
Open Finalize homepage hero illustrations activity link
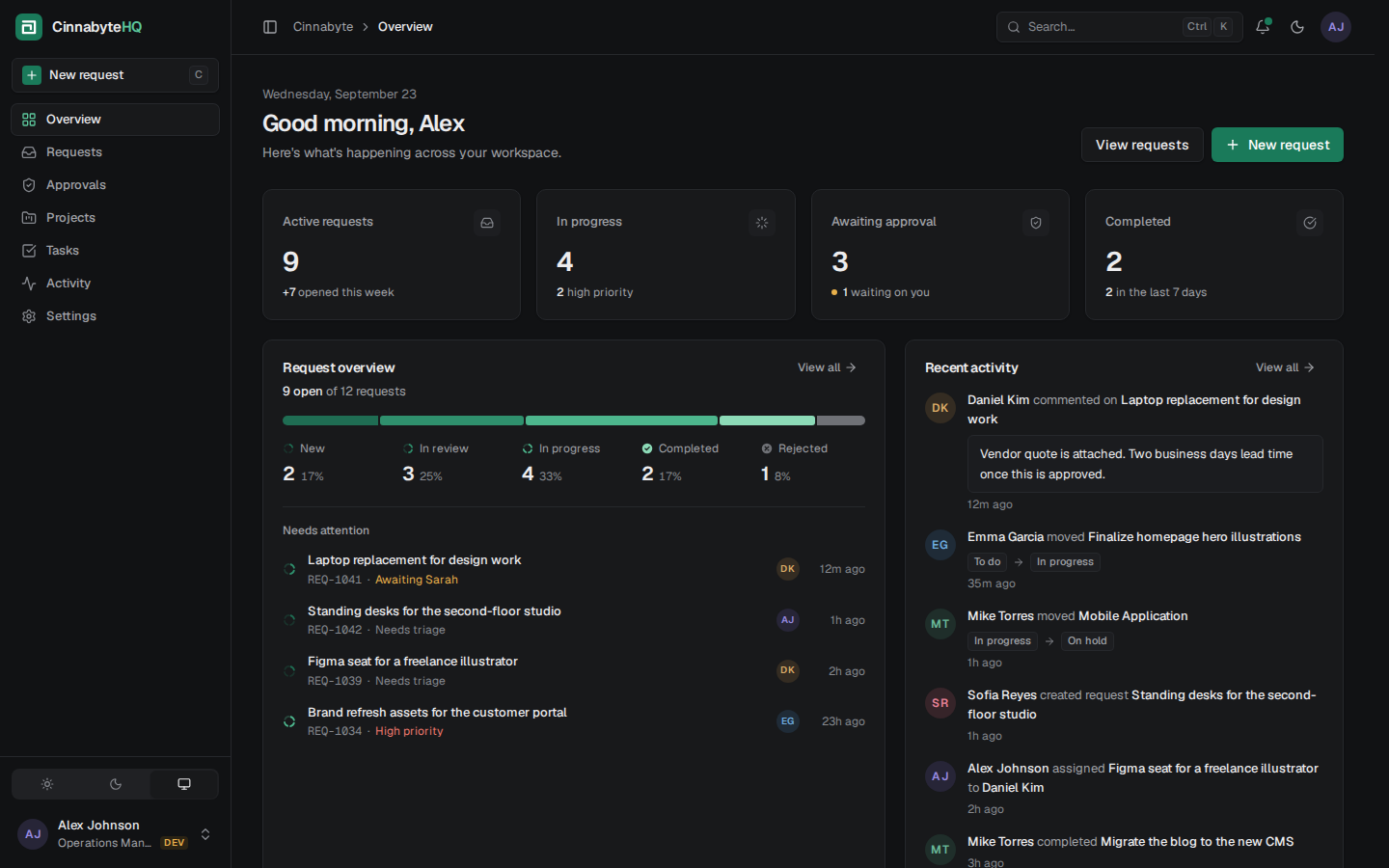pos(1194,537)
